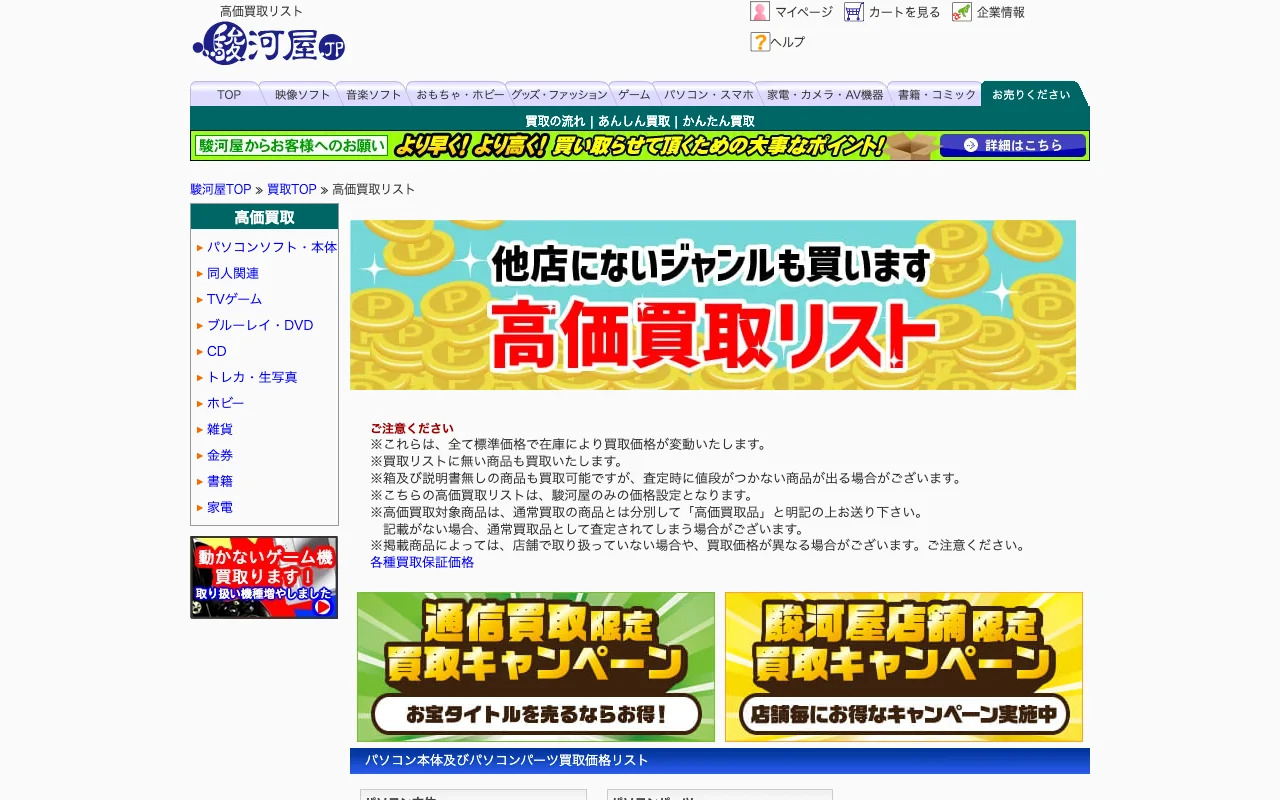Viewport: 1280px width, 800px height.
Task: Open 家電 sidebar category
Action: click(x=220, y=507)
